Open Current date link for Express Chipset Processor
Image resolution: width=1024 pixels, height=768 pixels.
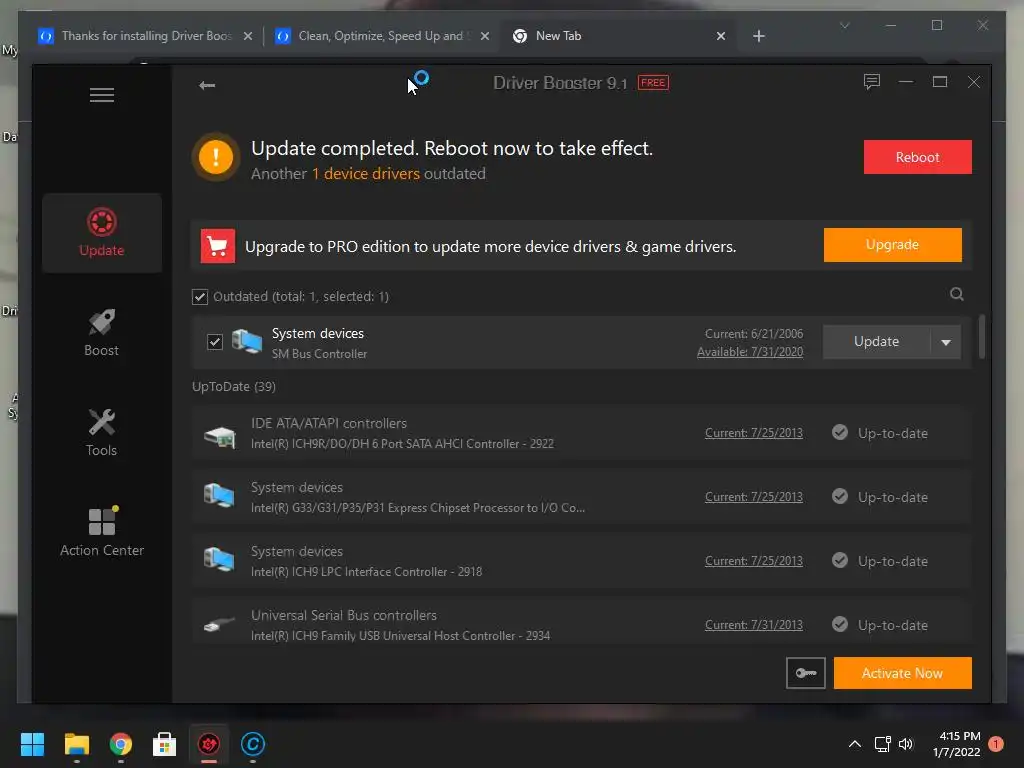754,497
